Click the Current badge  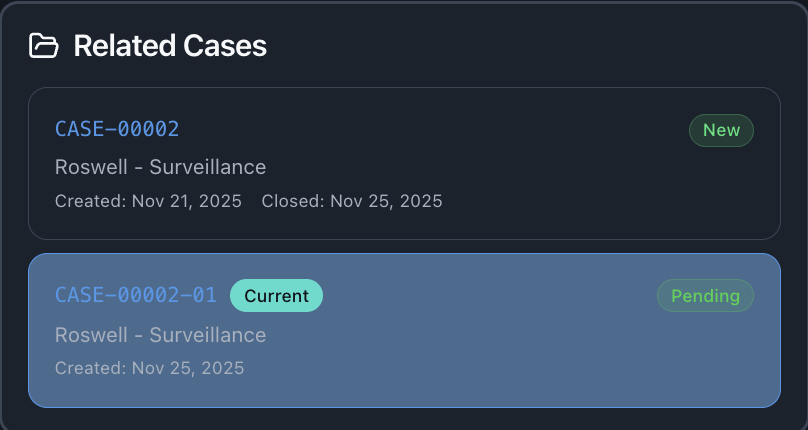point(276,295)
